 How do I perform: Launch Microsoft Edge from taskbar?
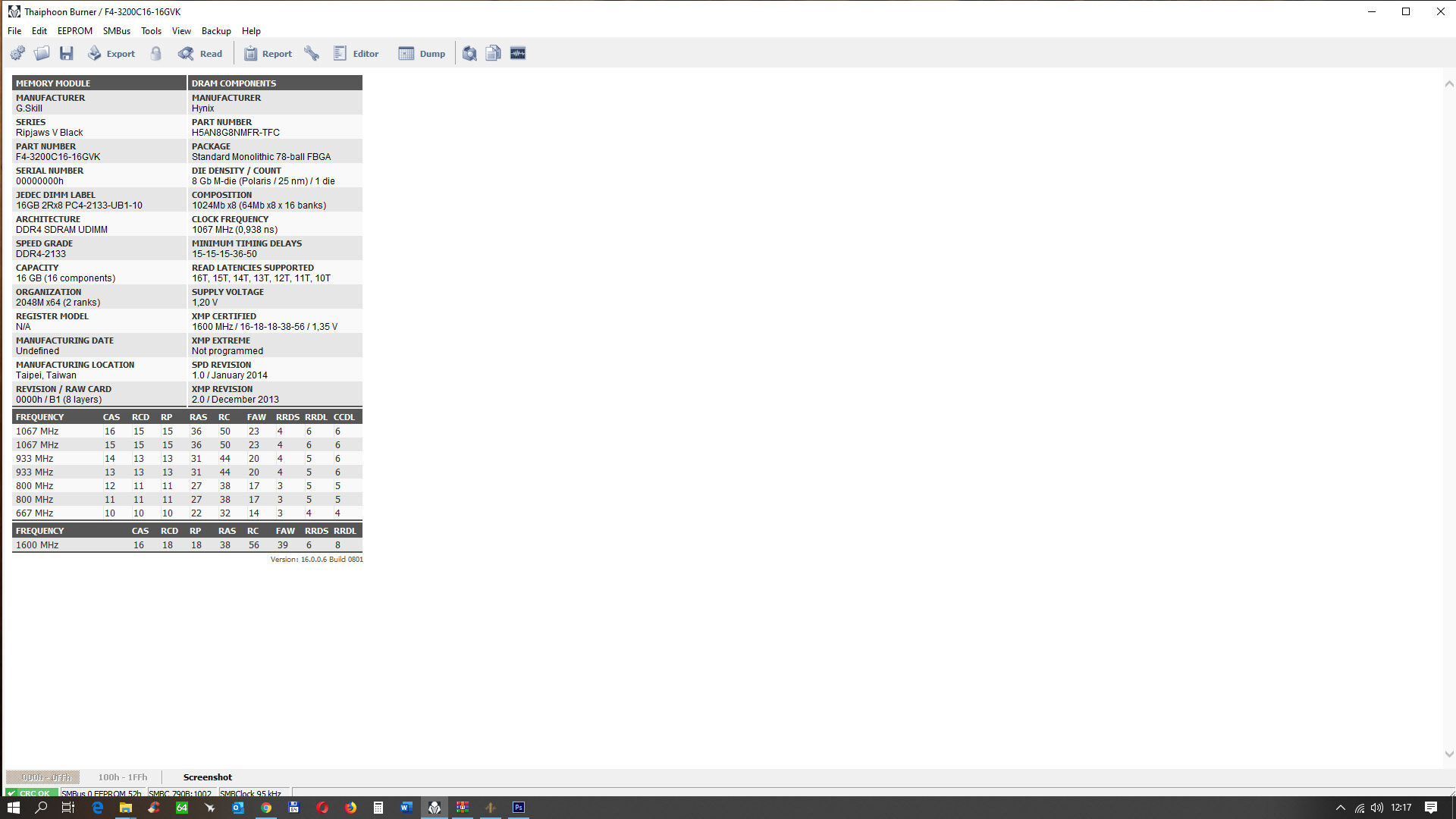(97, 808)
